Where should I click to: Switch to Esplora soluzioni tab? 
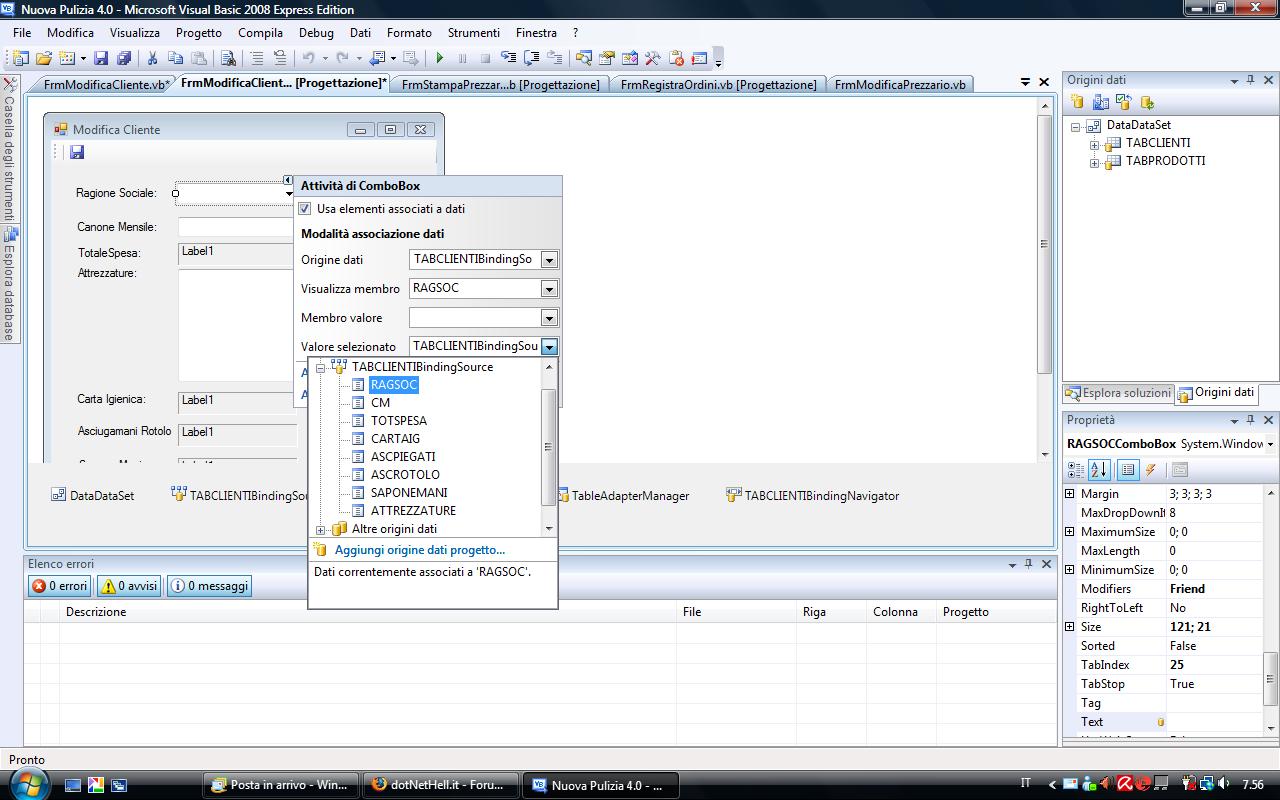click(1118, 393)
